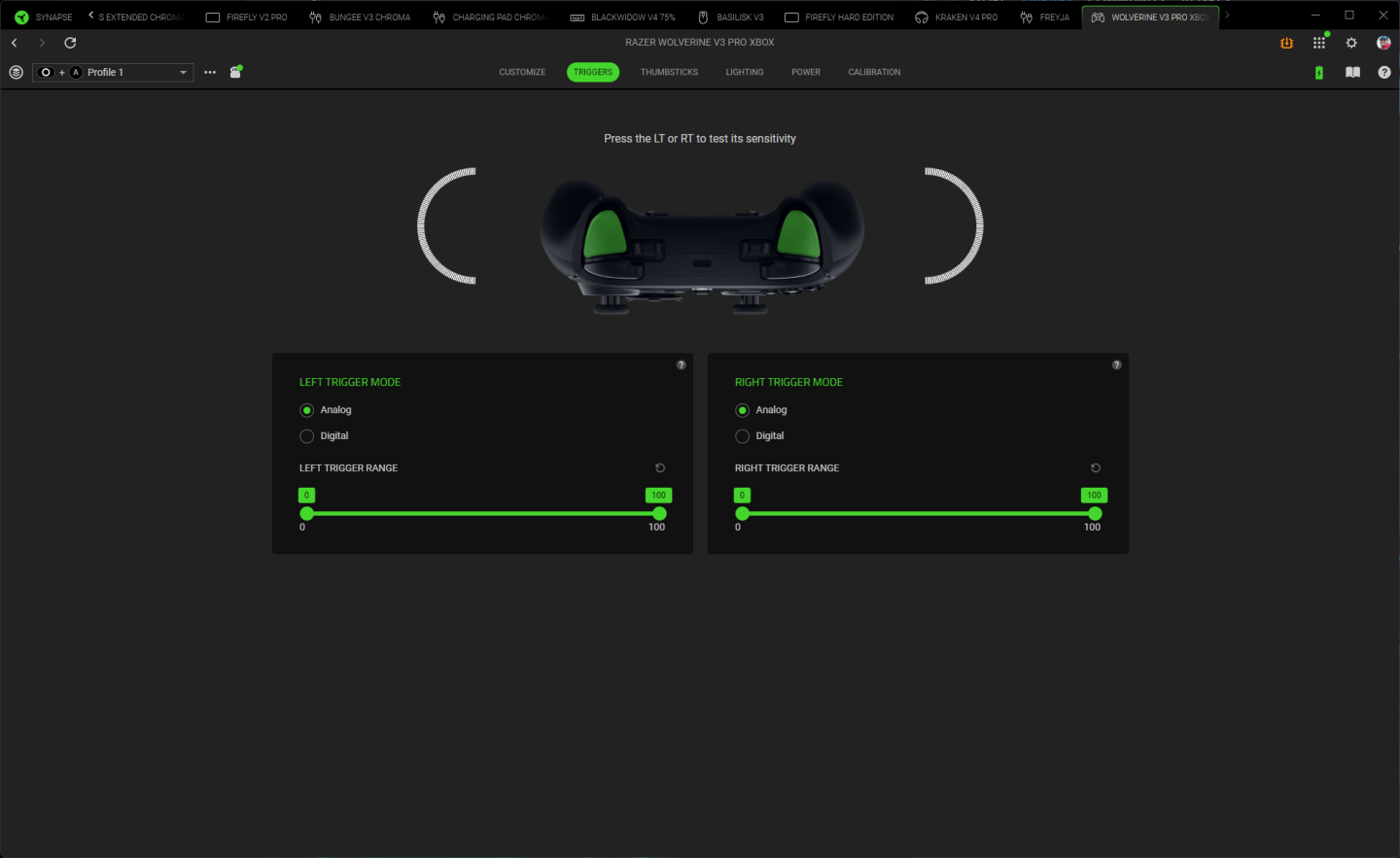
Task: Open Synapse settings gear
Action: (x=1351, y=43)
